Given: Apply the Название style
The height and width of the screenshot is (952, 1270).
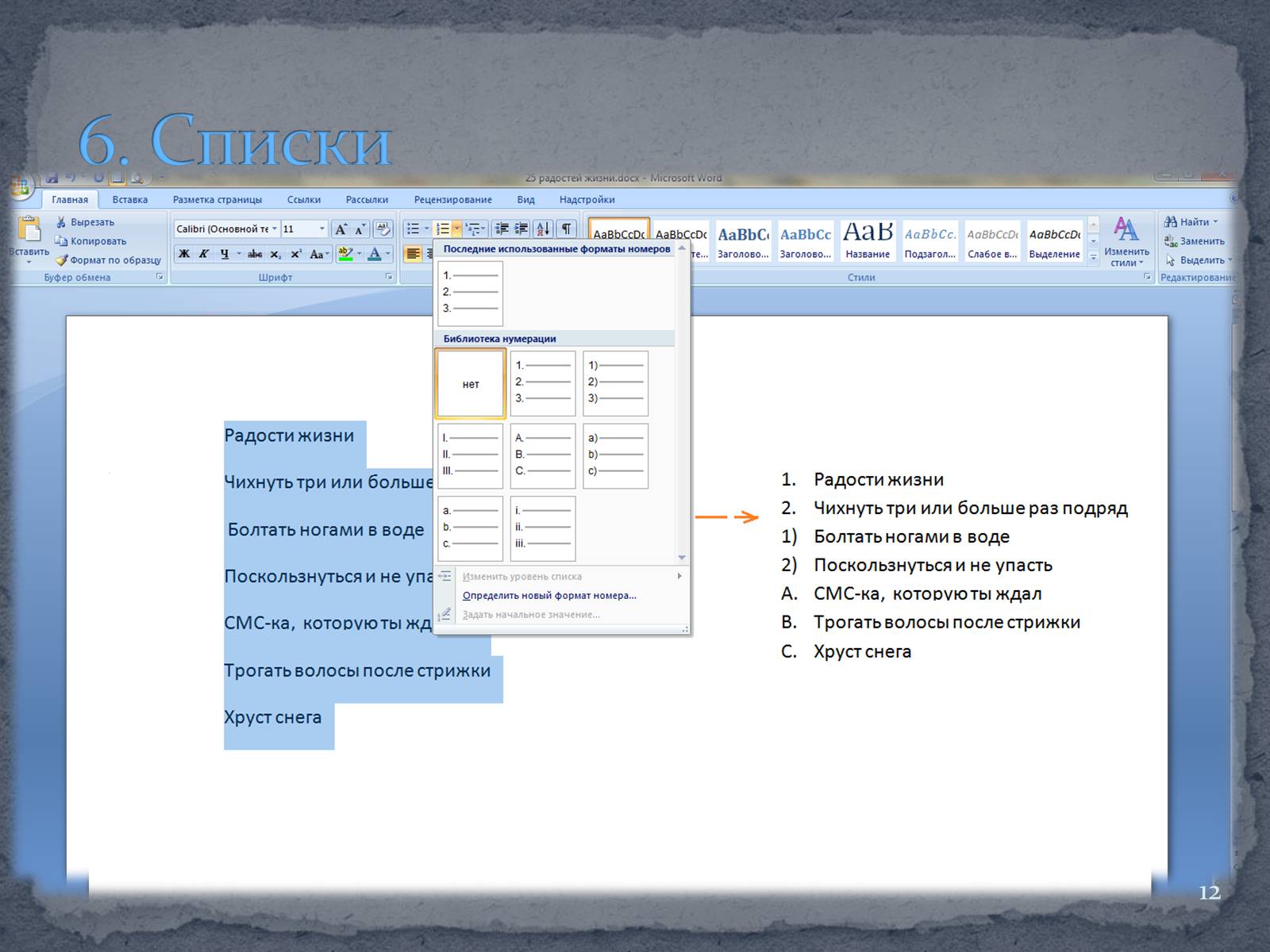Looking at the screenshot, I should (868, 241).
